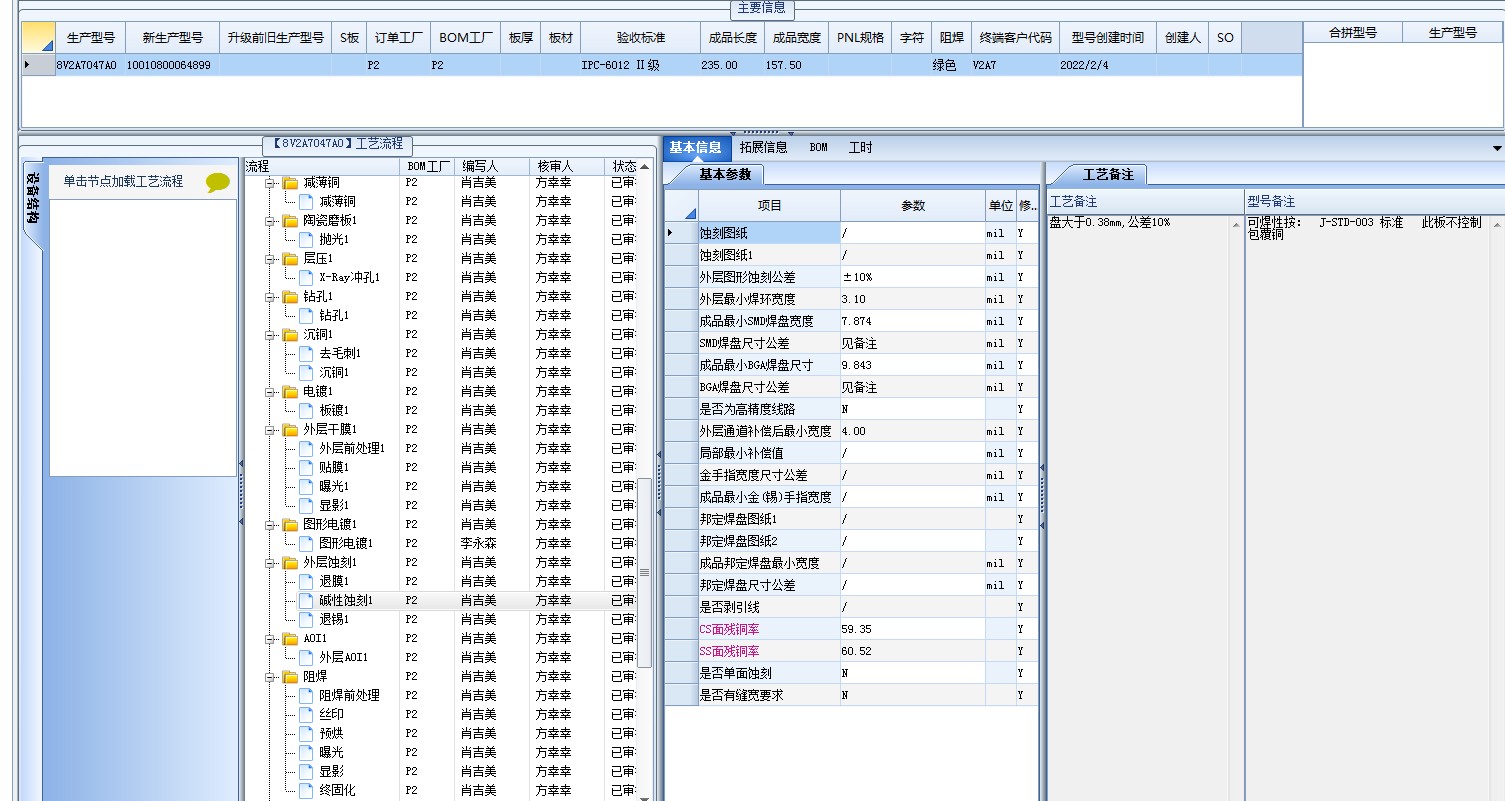Click the select-all corner of the 基本参数 grid
Image resolution: width=1505 pixels, height=801 pixels.
(681, 206)
